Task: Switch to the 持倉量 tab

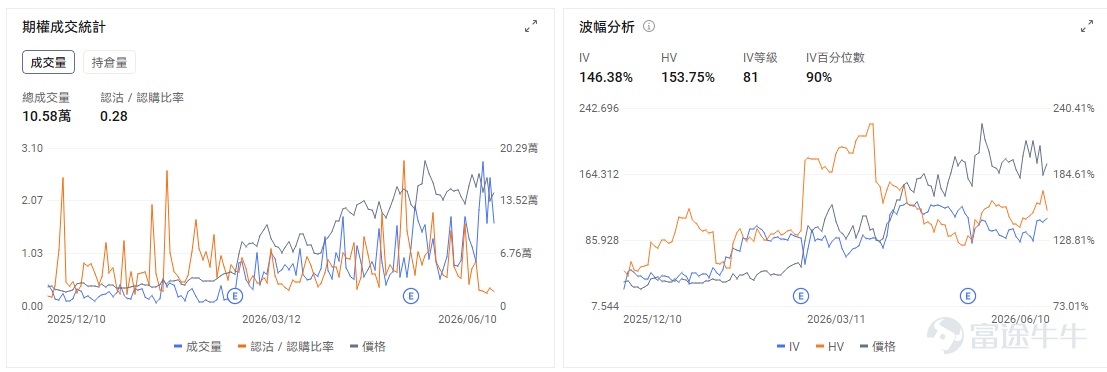Action: [109, 62]
